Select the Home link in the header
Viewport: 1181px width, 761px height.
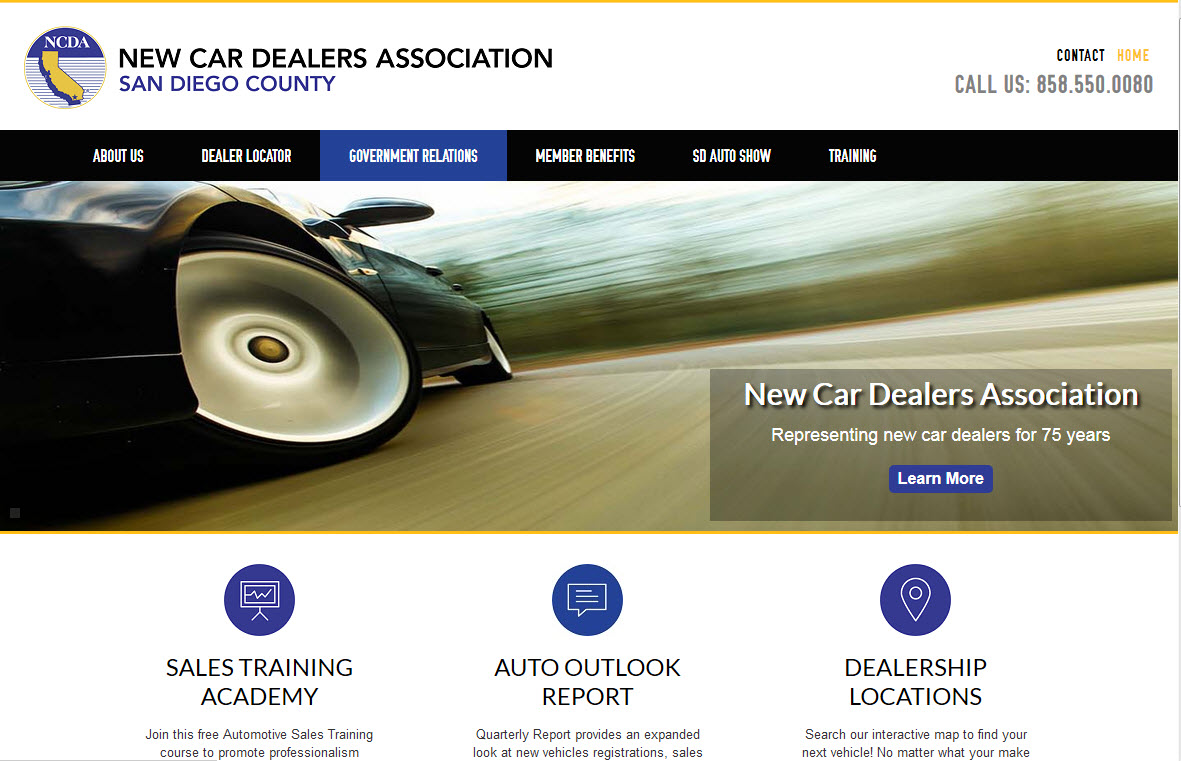(x=1133, y=55)
